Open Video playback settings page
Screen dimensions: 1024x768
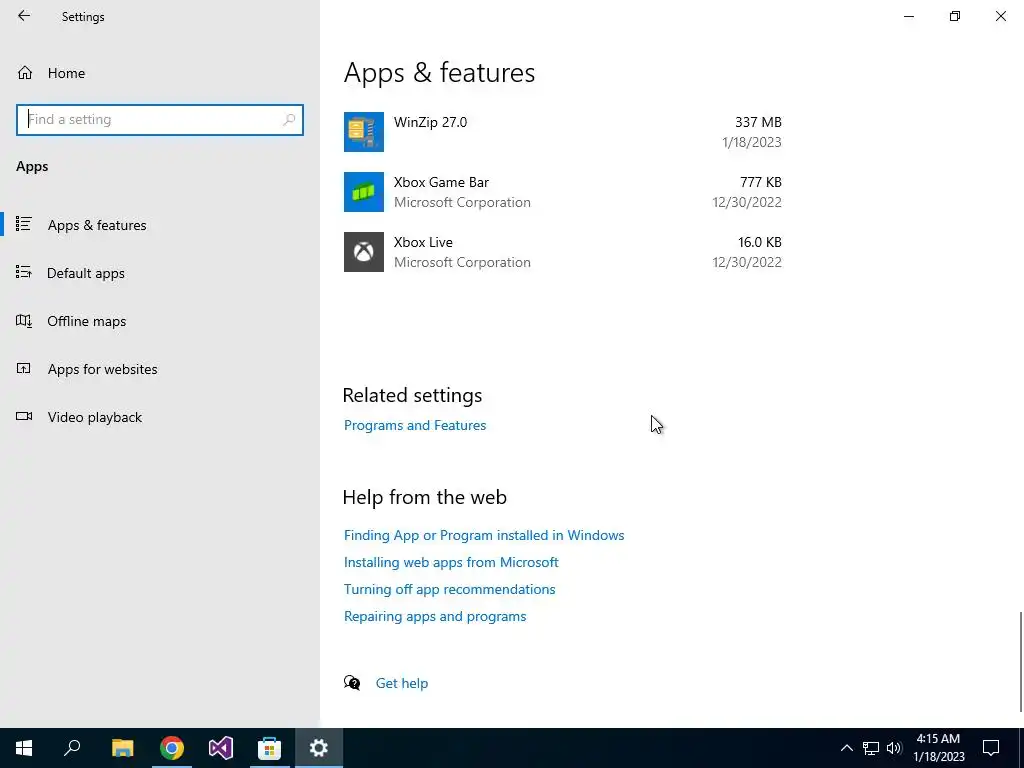coord(95,417)
